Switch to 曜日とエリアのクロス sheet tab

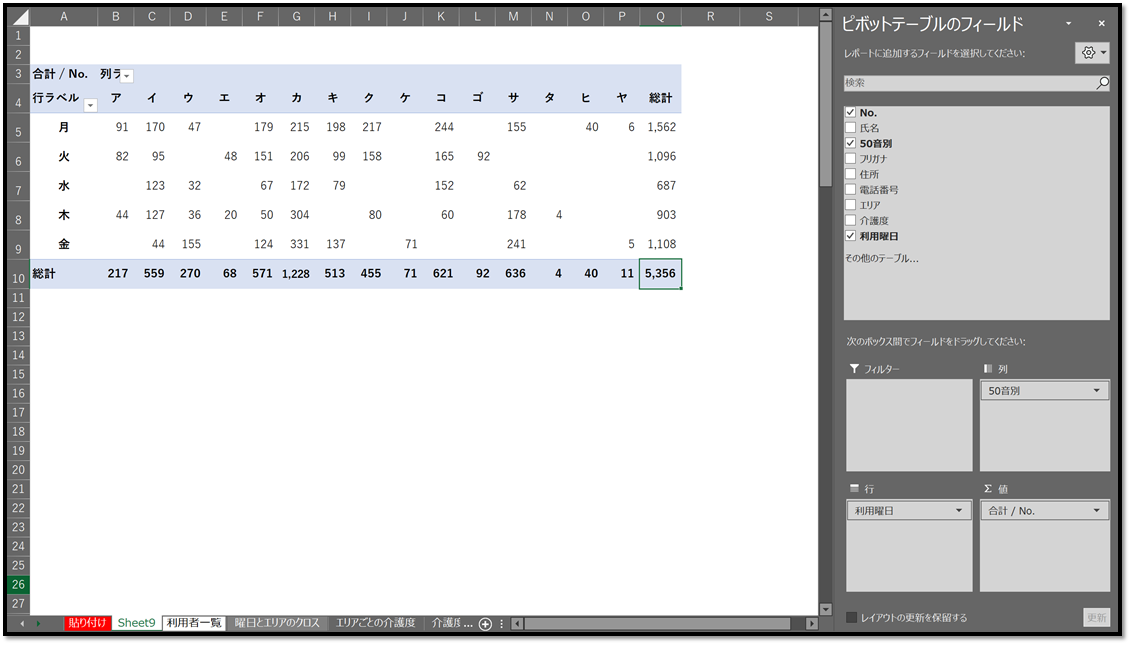click(277, 623)
